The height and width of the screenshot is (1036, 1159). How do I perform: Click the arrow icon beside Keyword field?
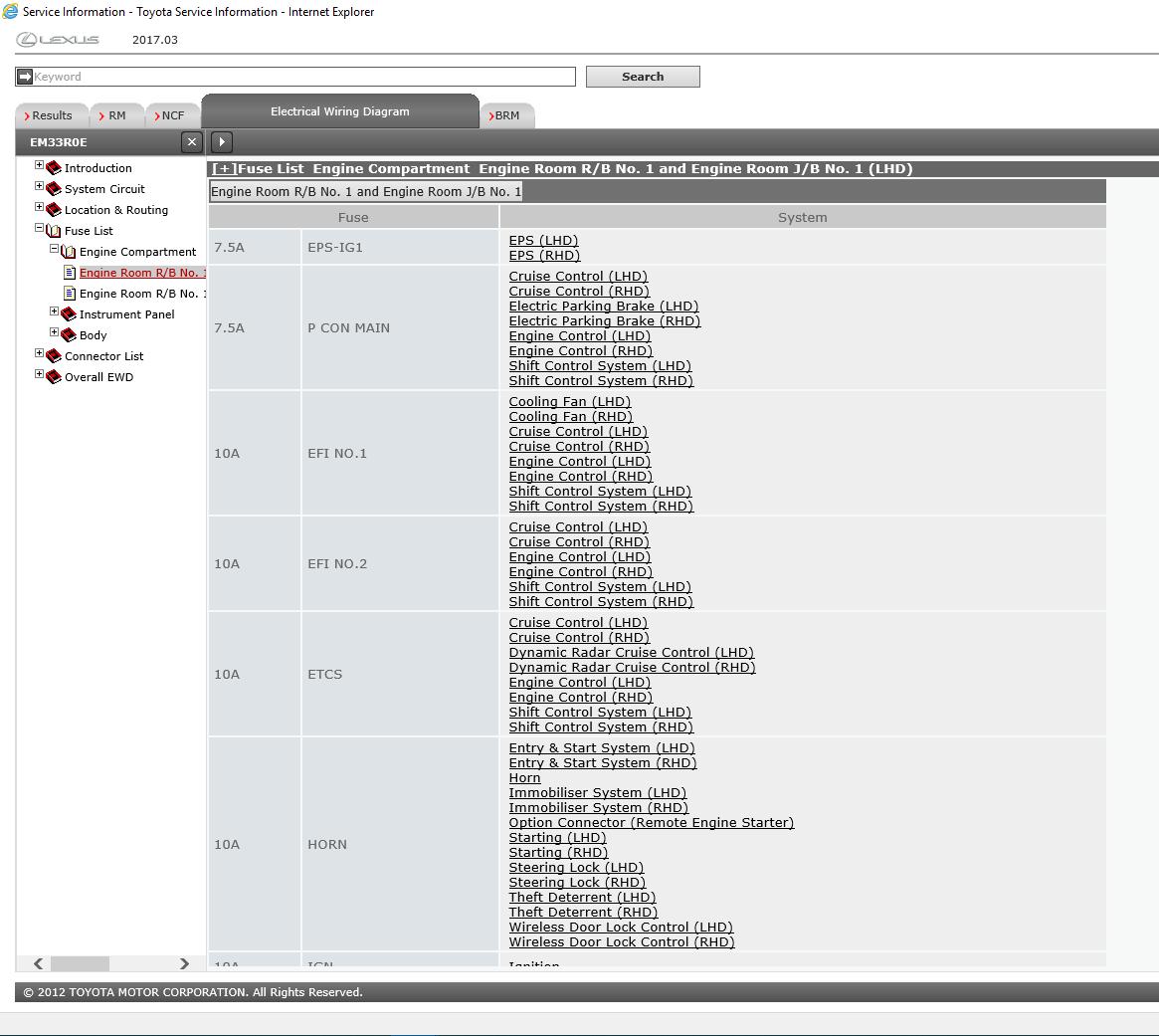click(x=25, y=77)
